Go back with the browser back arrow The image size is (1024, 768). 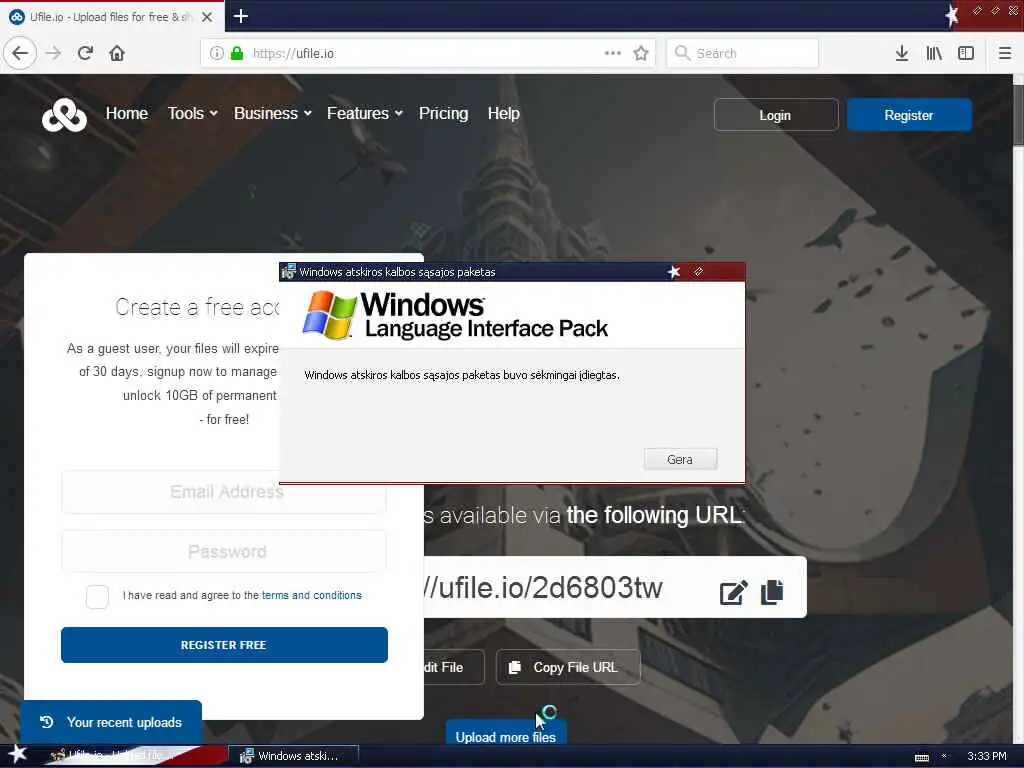20,53
